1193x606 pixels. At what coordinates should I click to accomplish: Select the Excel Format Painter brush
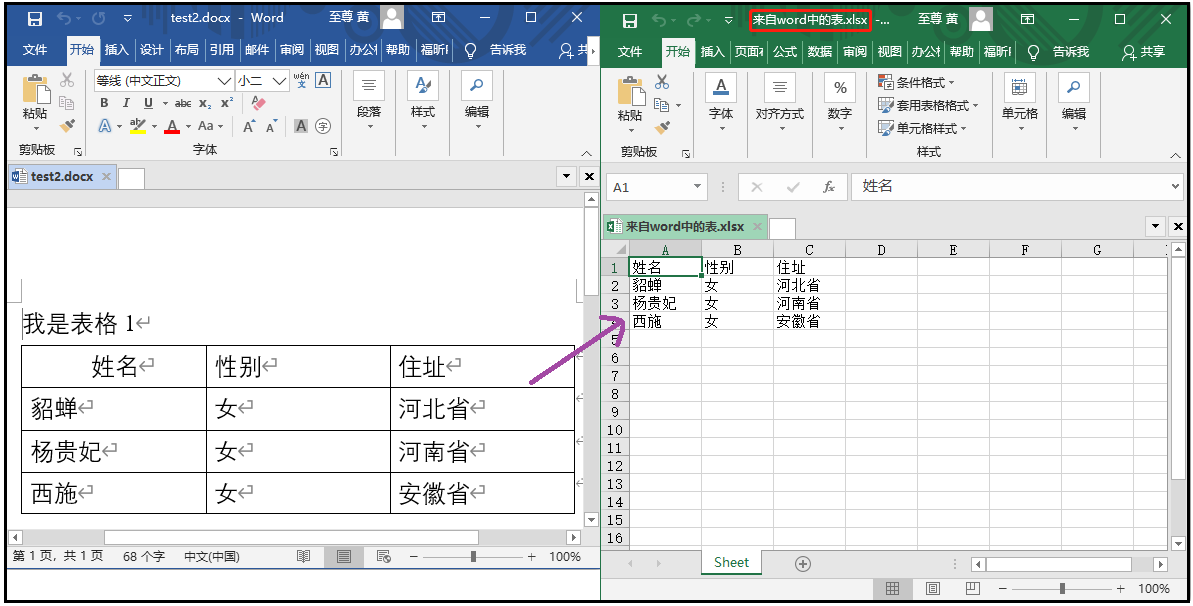662,128
